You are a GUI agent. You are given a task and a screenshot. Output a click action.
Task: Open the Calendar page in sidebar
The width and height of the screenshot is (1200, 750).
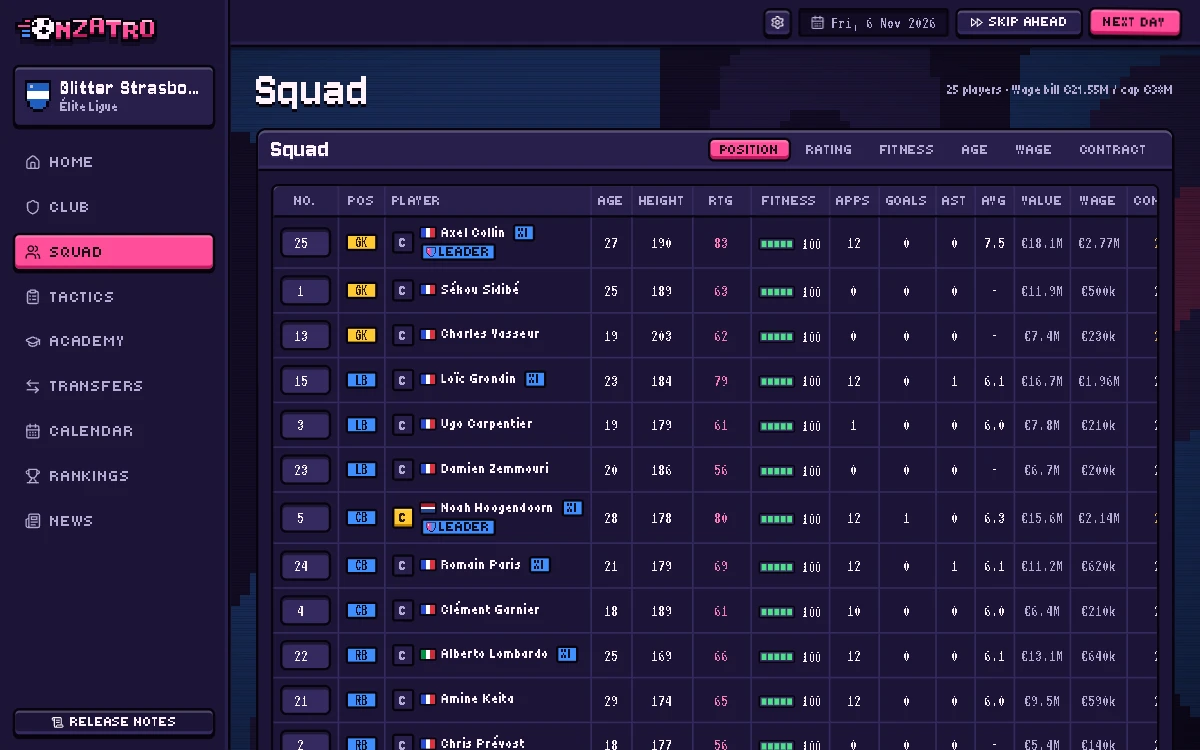114,431
